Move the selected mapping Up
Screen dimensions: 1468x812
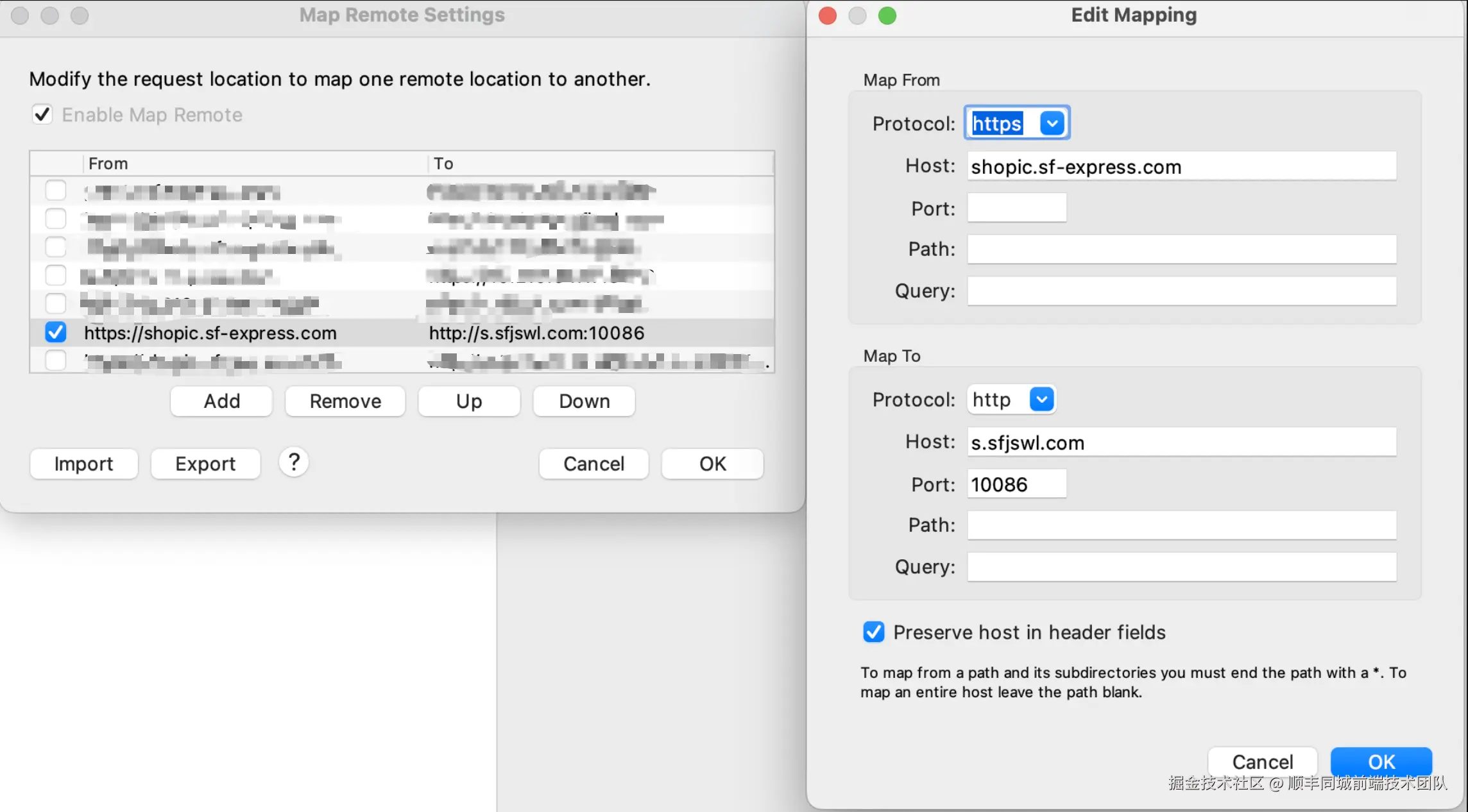(468, 402)
